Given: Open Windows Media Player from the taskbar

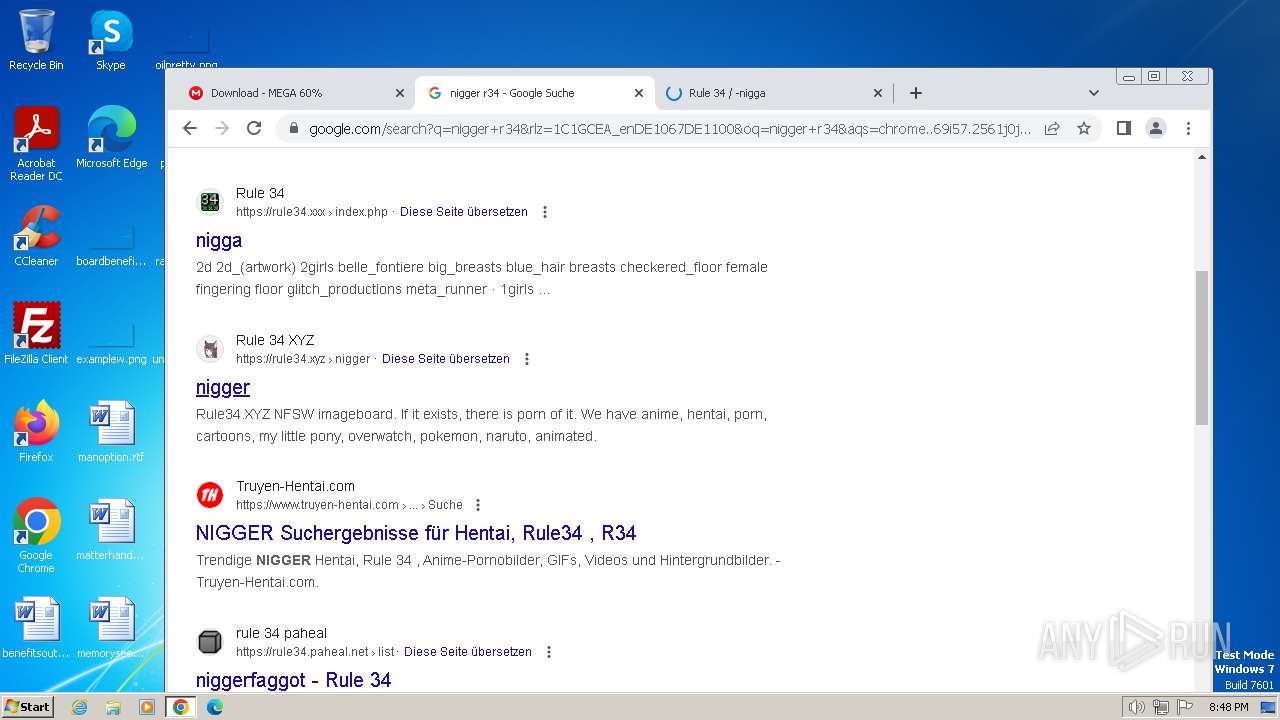Looking at the screenshot, I should (x=147, y=707).
